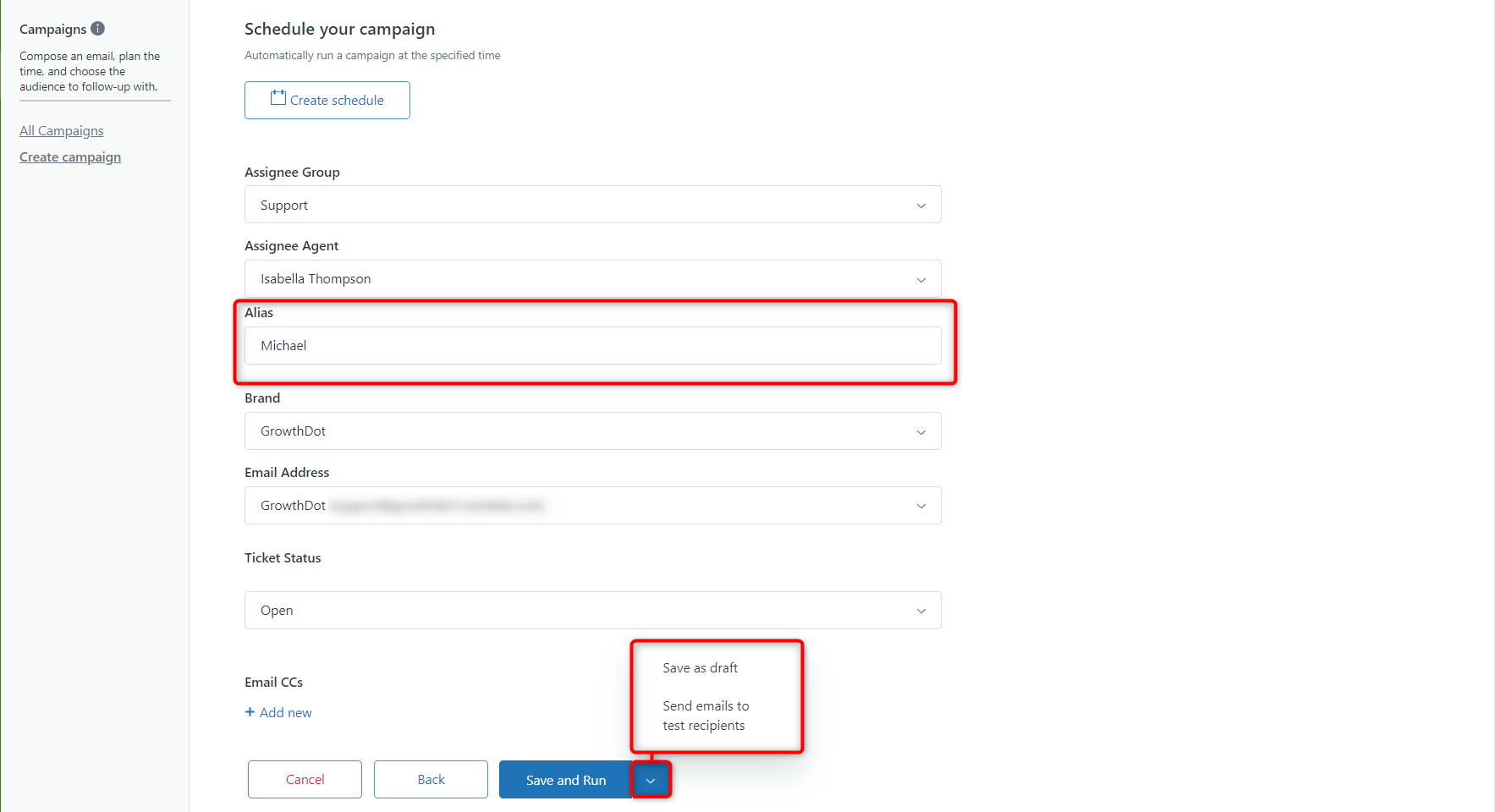This screenshot has height=812, width=1495.
Task: Click the Cancel button
Action: tap(304, 779)
